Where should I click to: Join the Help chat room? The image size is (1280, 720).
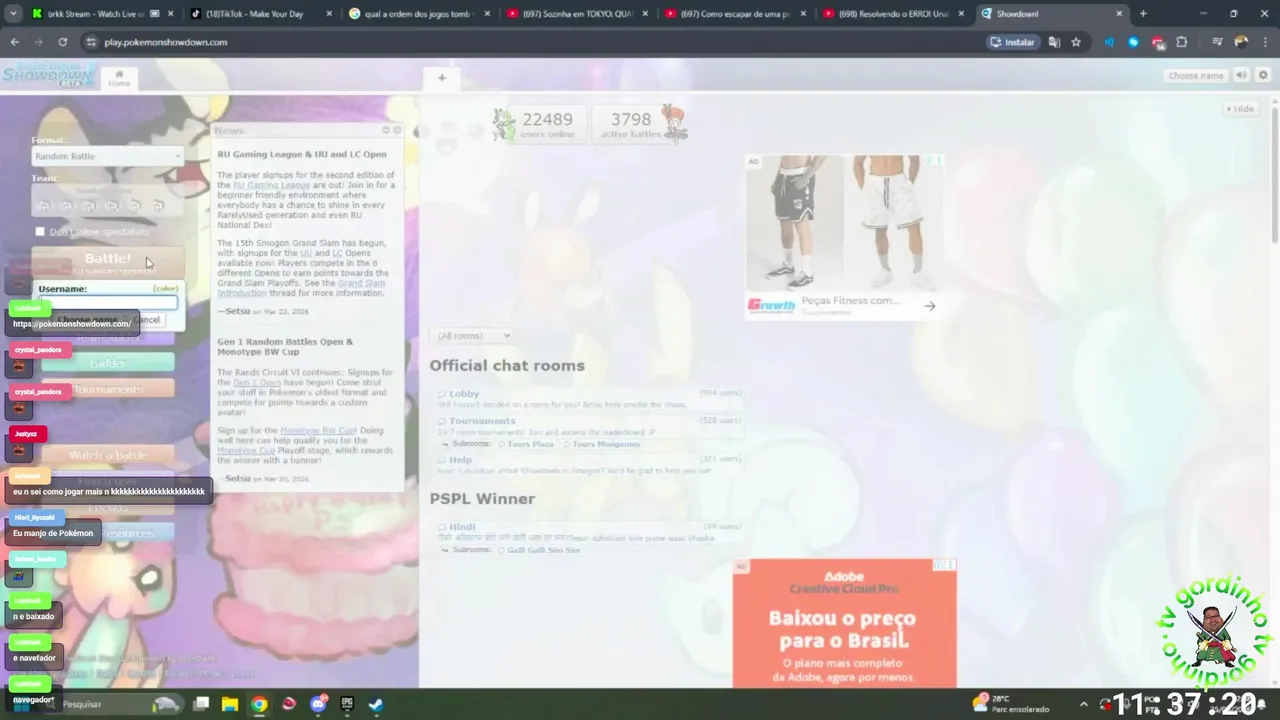590,465
